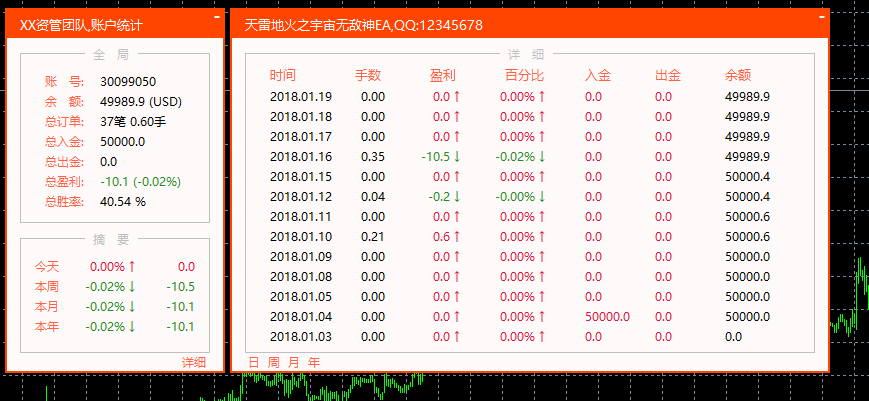Screen dimensions: 869x401
Task: Click the 时间 column header
Action: tap(283, 75)
